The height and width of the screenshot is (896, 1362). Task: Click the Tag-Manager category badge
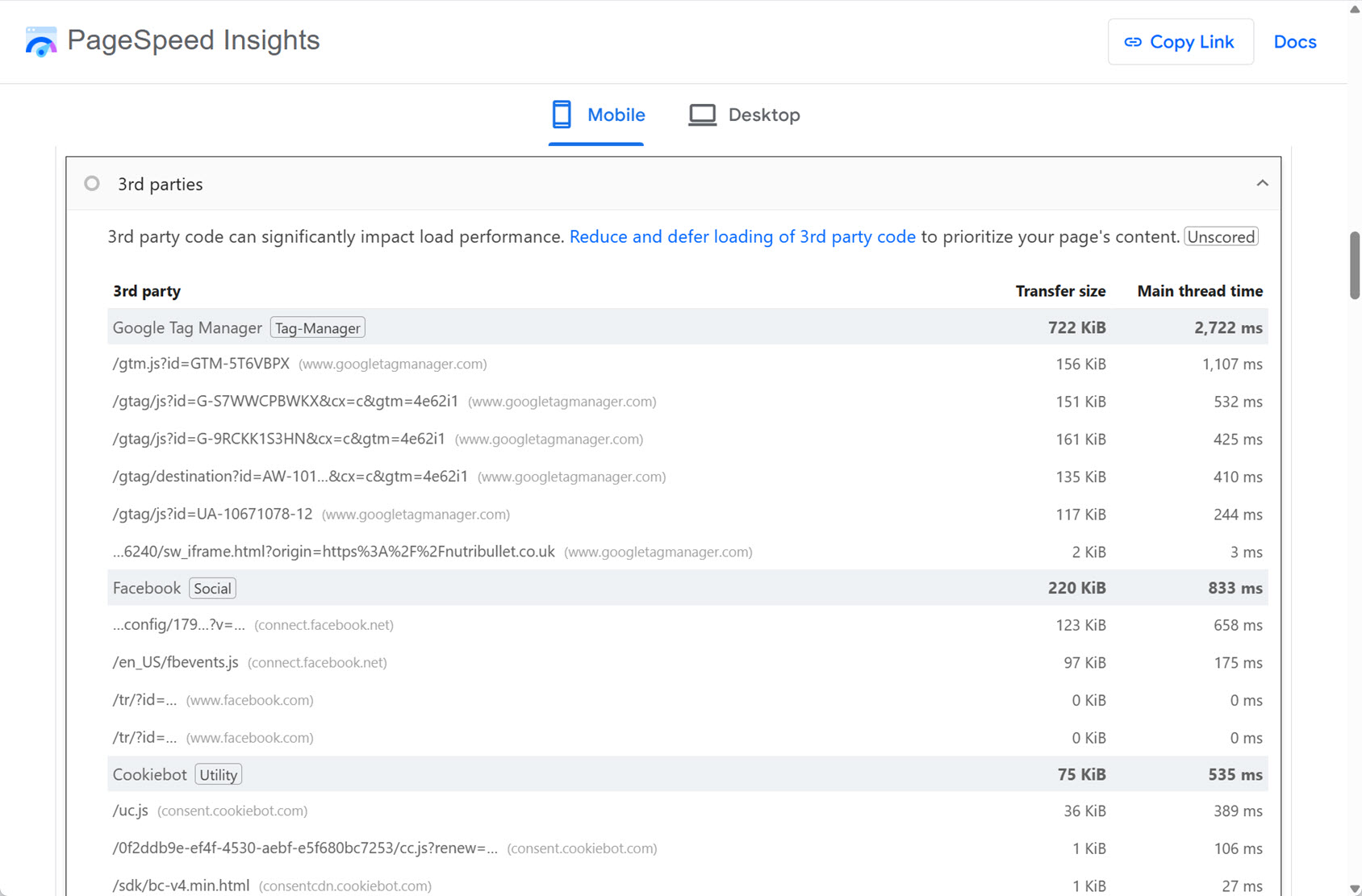point(317,327)
